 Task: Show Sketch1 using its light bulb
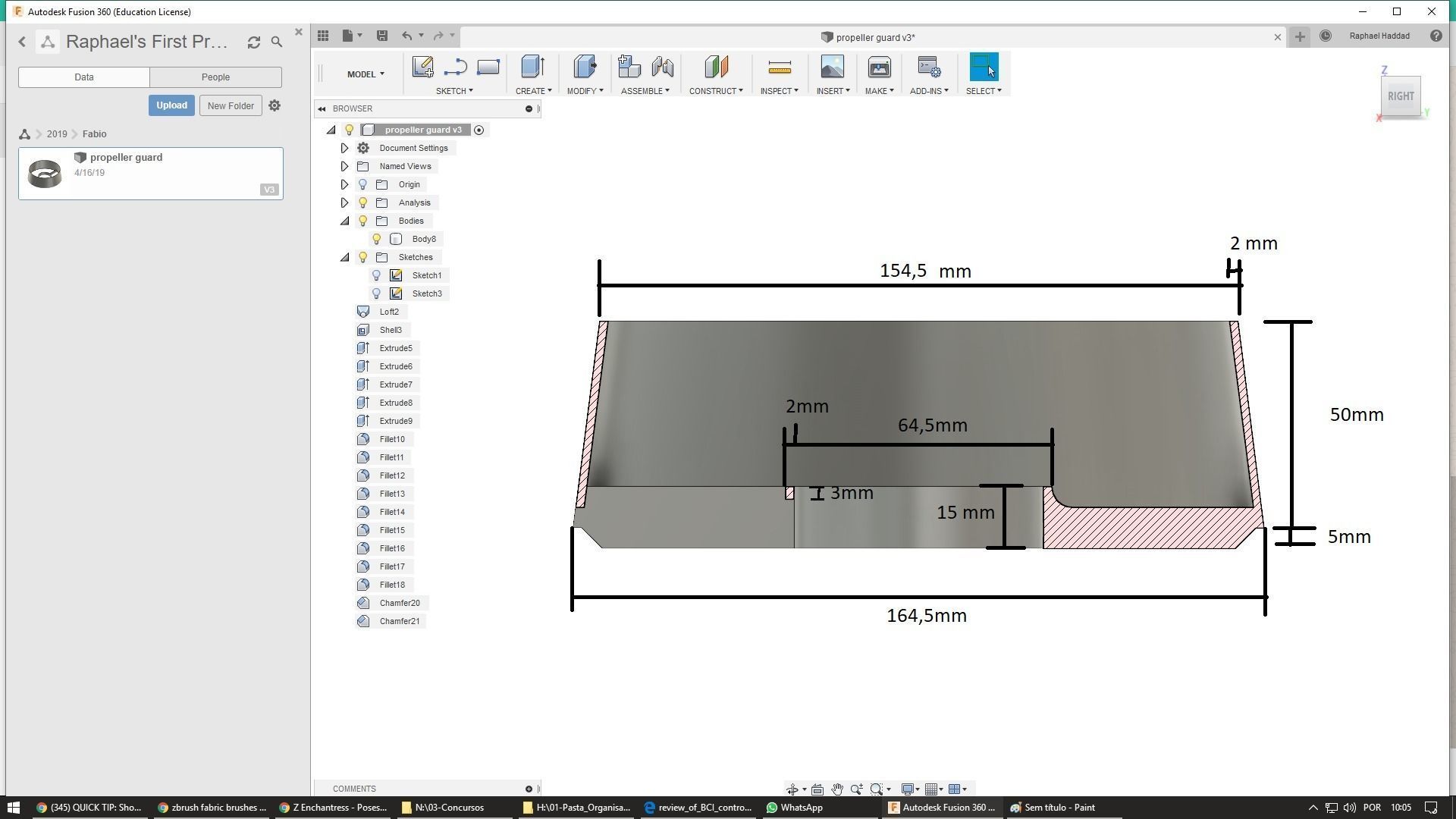pyautogui.click(x=377, y=275)
